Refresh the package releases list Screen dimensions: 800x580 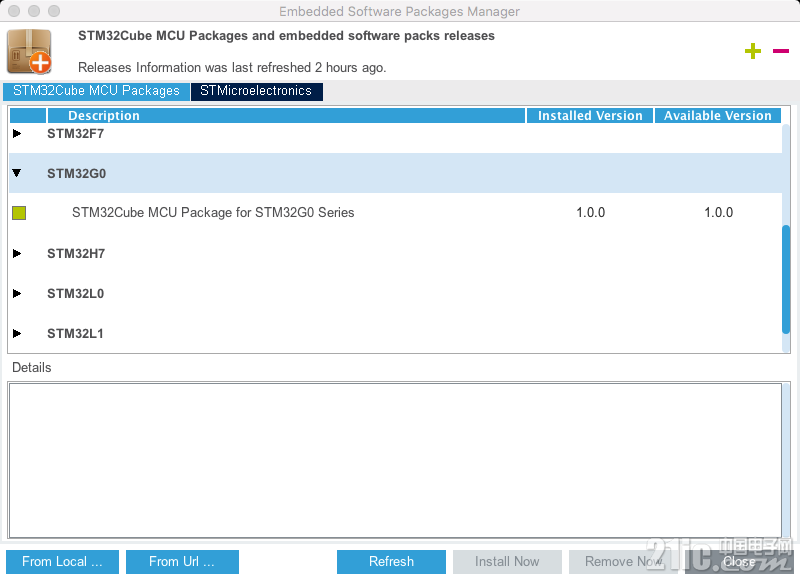(x=391, y=562)
